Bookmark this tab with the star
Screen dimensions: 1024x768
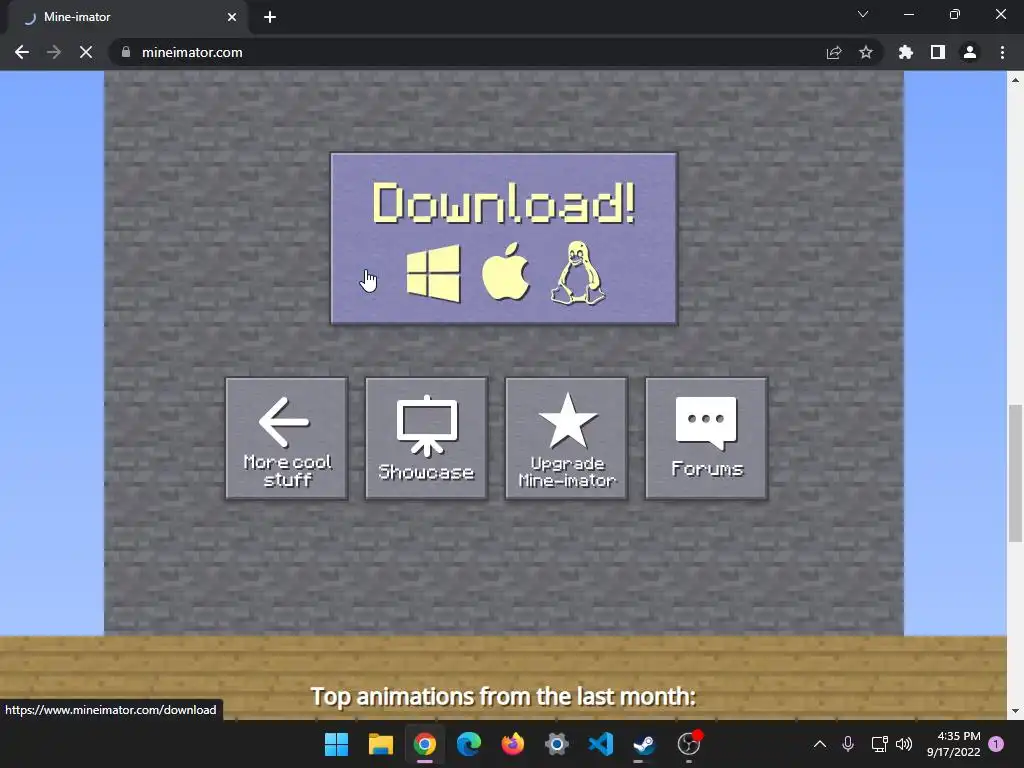866,52
